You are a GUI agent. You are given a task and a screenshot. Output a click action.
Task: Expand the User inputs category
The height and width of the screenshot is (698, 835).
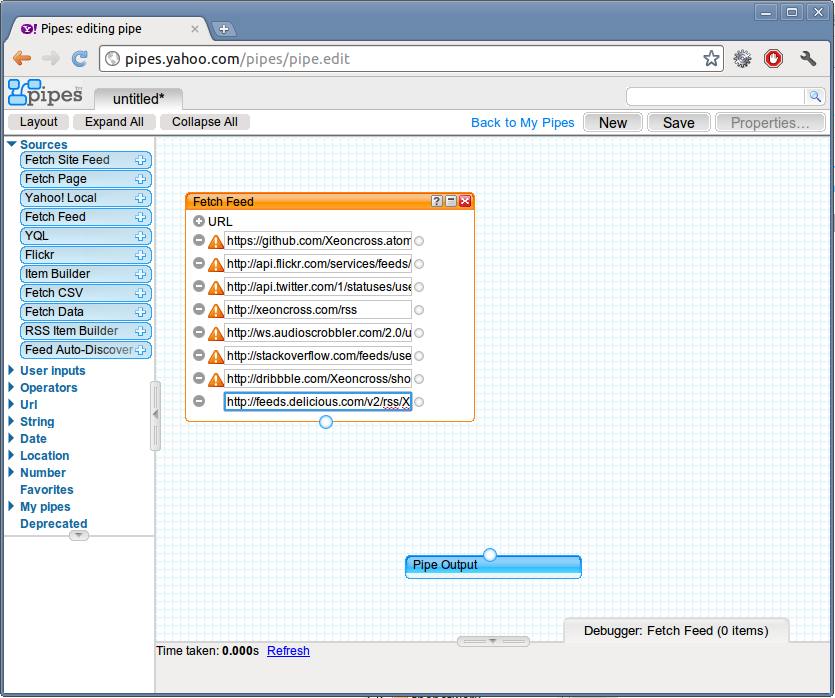pyautogui.click(x=11, y=370)
